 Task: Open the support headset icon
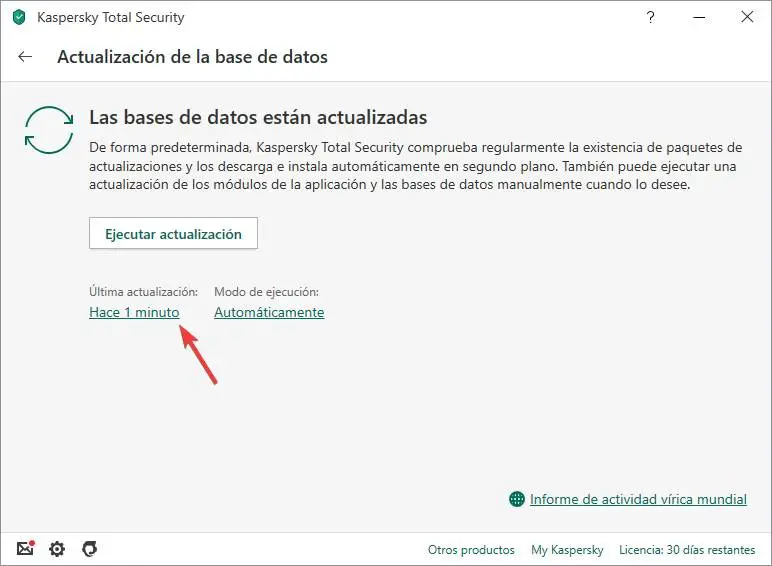click(x=90, y=548)
